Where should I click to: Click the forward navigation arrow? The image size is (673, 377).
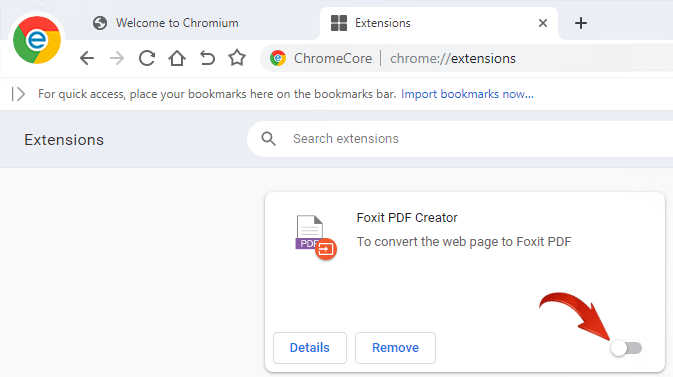(x=117, y=58)
